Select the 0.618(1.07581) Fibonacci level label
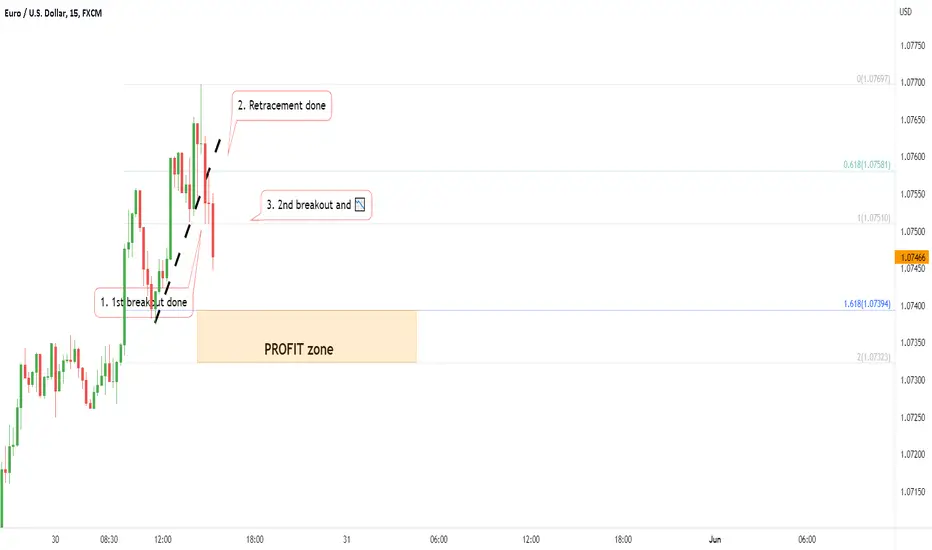The image size is (932, 550). pos(867,165)
